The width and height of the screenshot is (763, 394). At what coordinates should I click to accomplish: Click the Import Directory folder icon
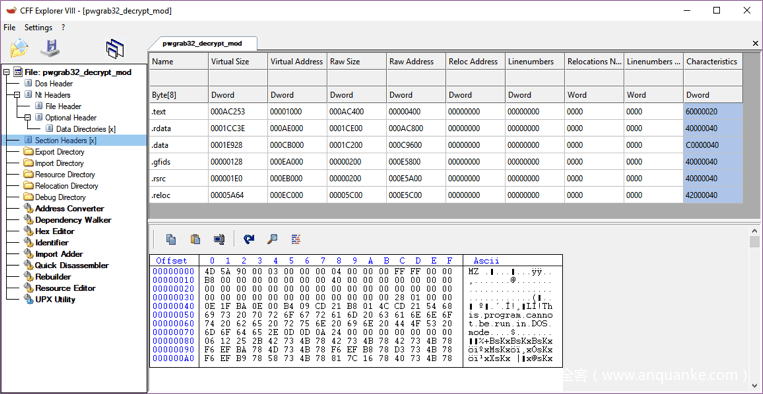tap(28, 163)
